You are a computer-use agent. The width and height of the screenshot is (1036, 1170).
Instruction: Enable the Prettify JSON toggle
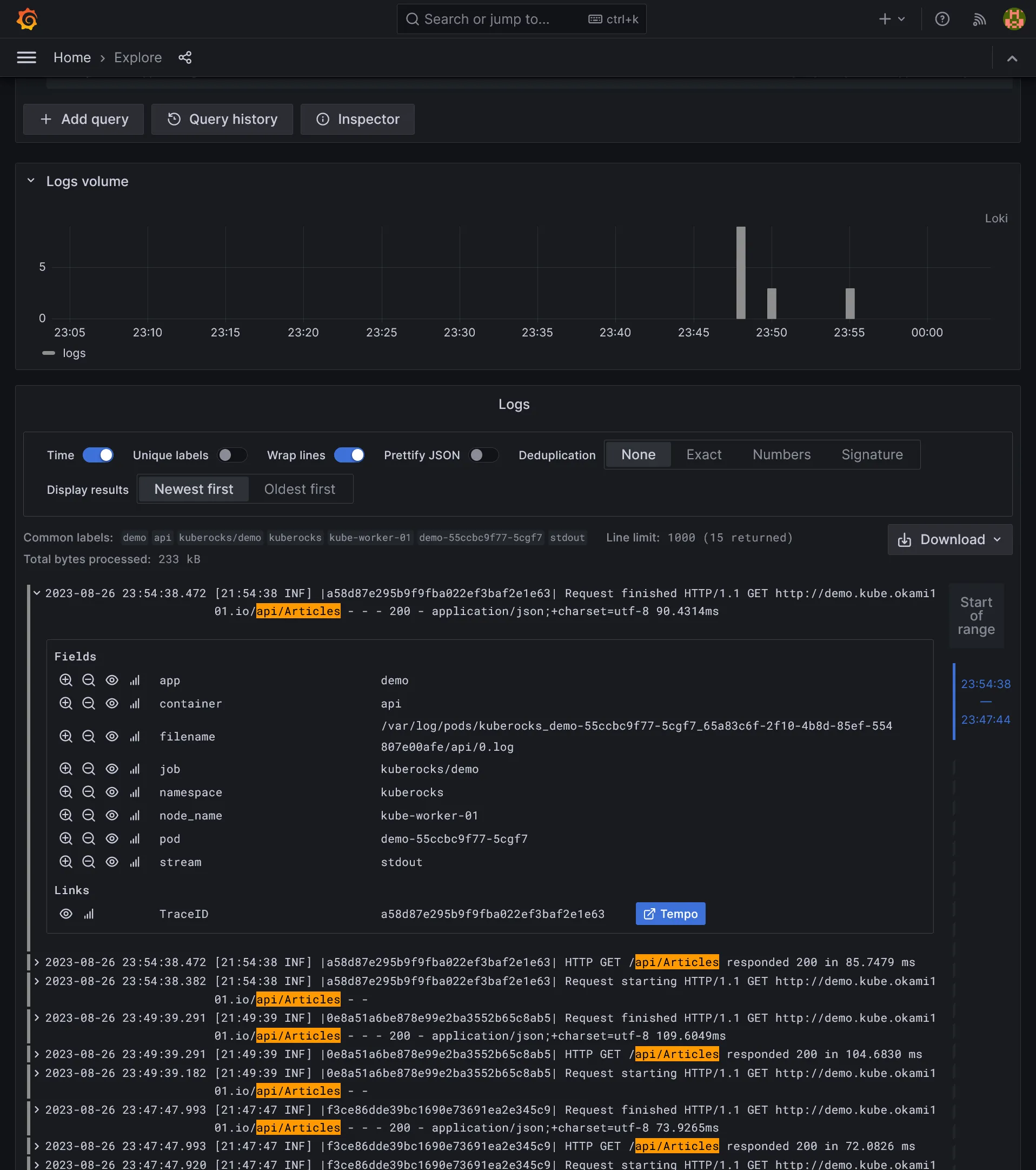tap(483, 455)
